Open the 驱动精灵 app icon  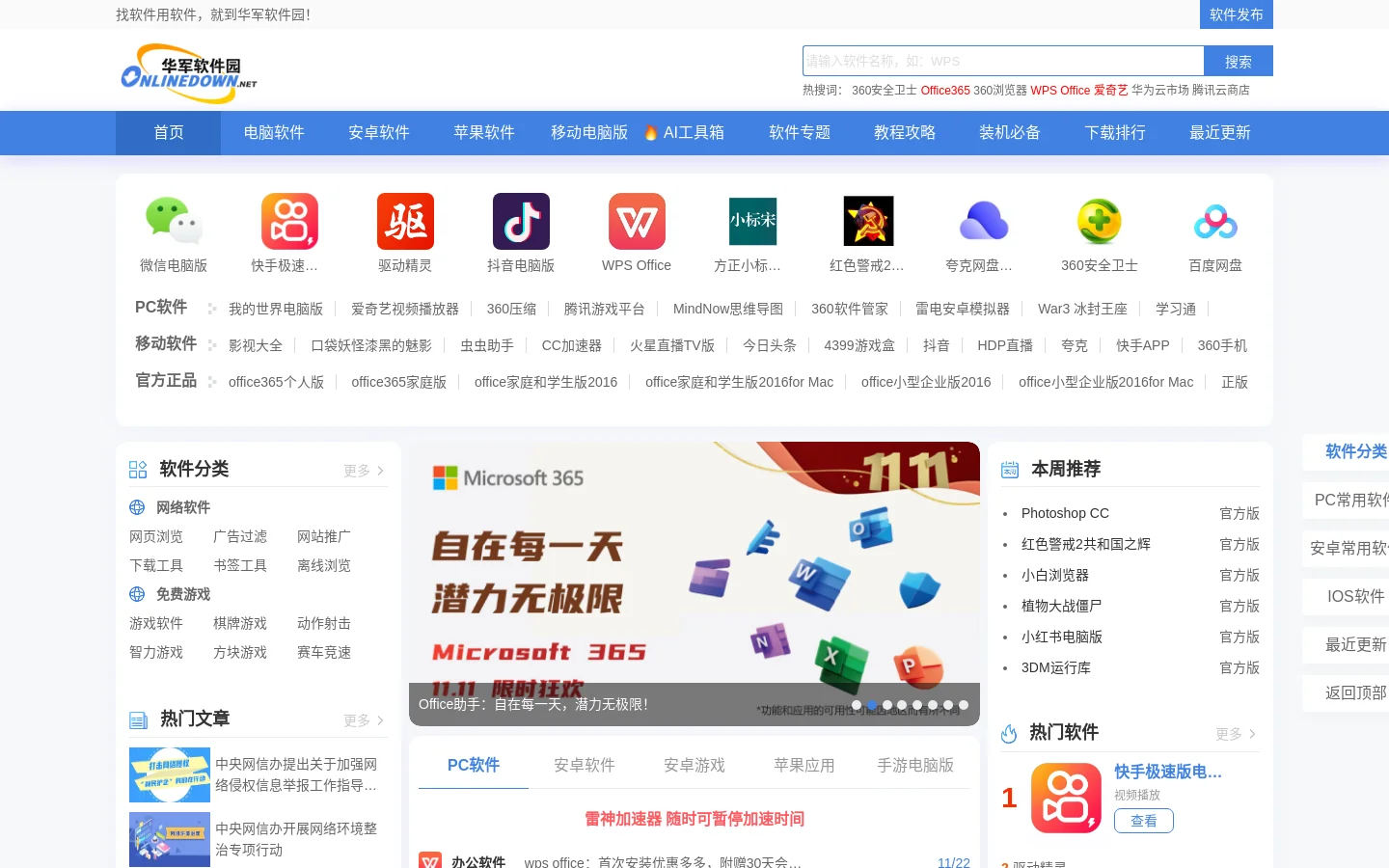click(405, 221)
